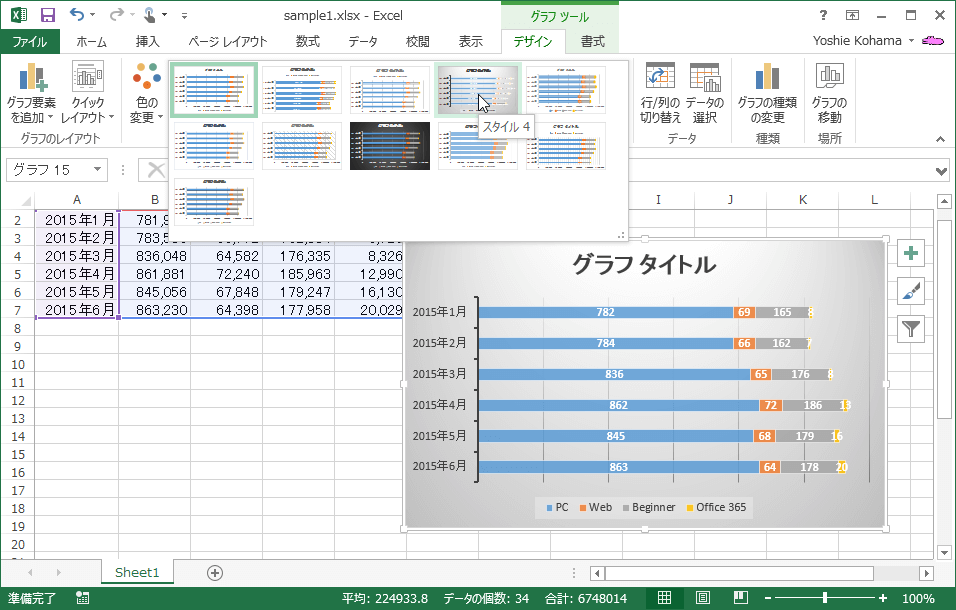
Task: Open the ページ レイアウト tab
Action: coord(227,41)
